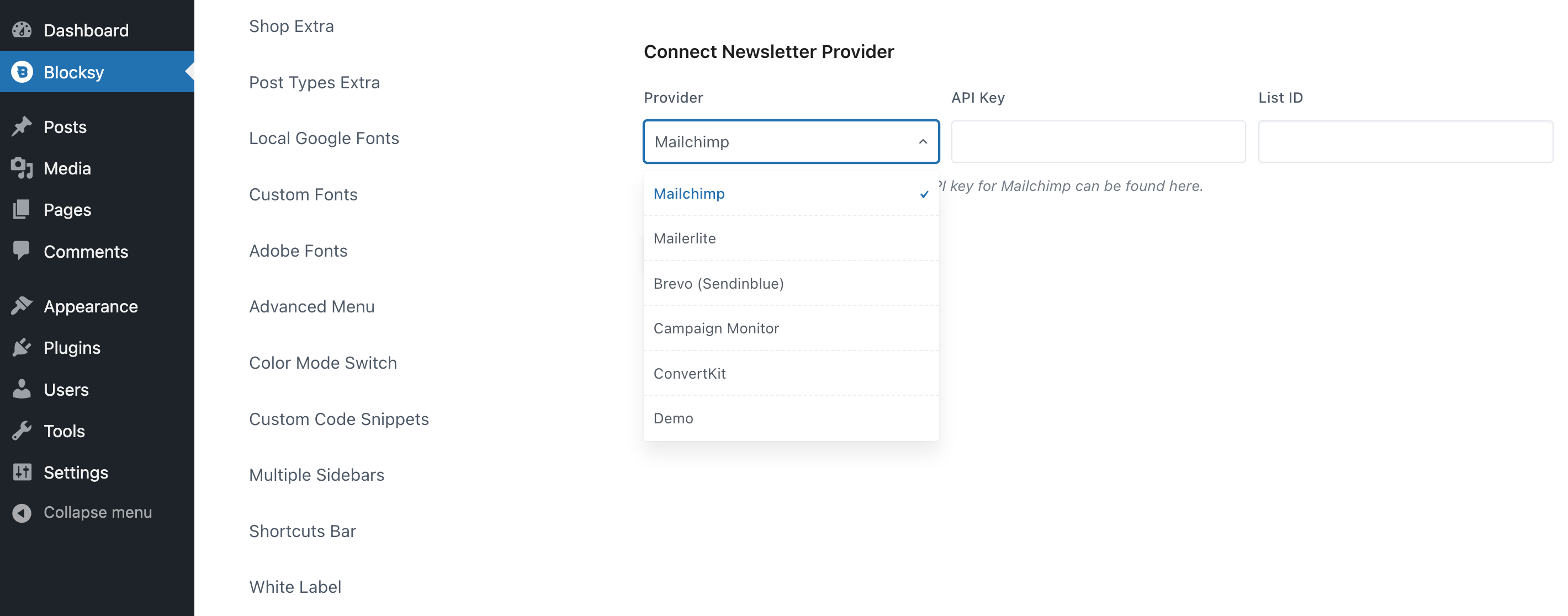1568x616 pixels.
Task: Open Custom Code Snippets settings
Action: [x=339, y=419]
